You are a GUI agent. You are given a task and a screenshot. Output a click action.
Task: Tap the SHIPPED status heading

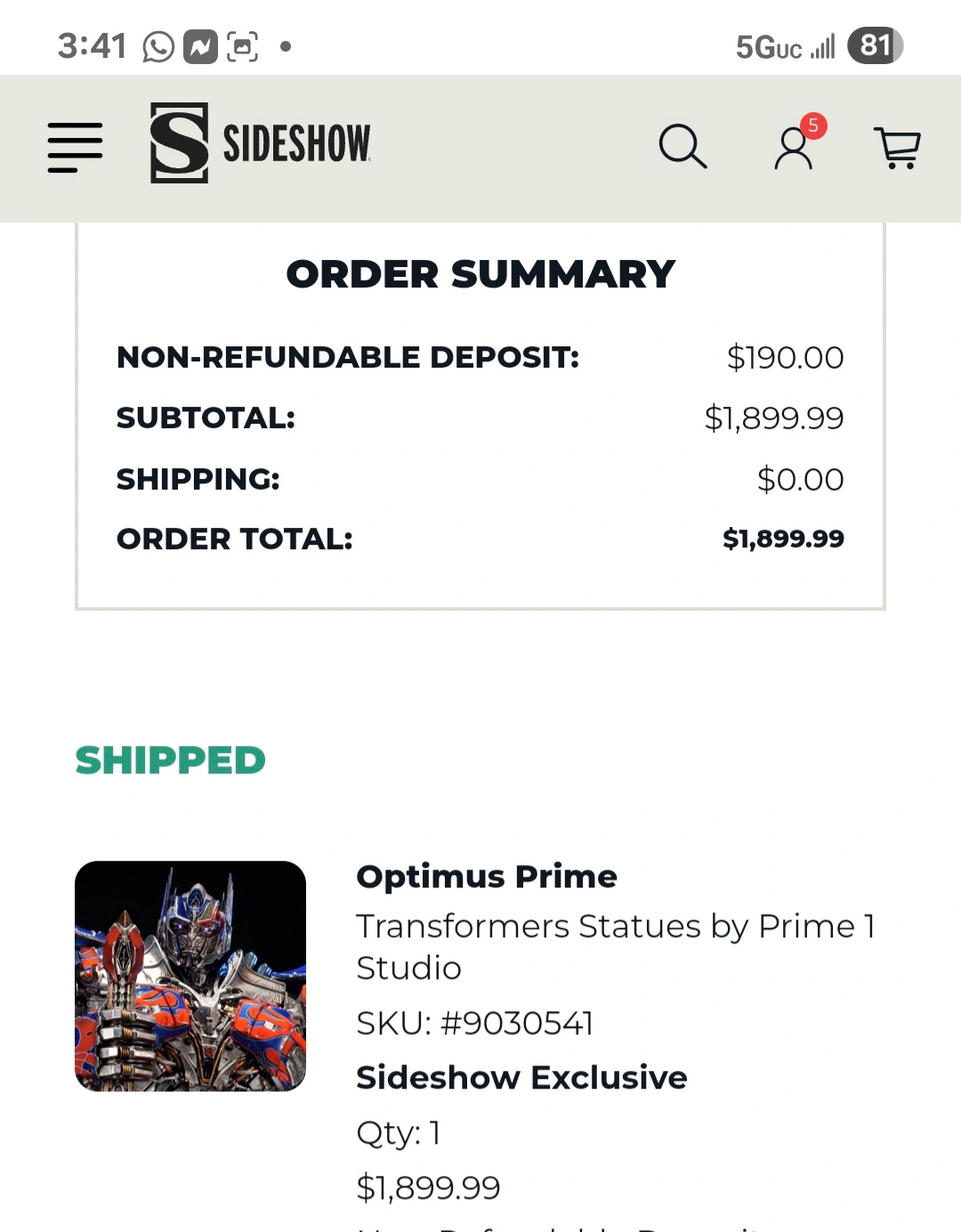pos(170,760)
